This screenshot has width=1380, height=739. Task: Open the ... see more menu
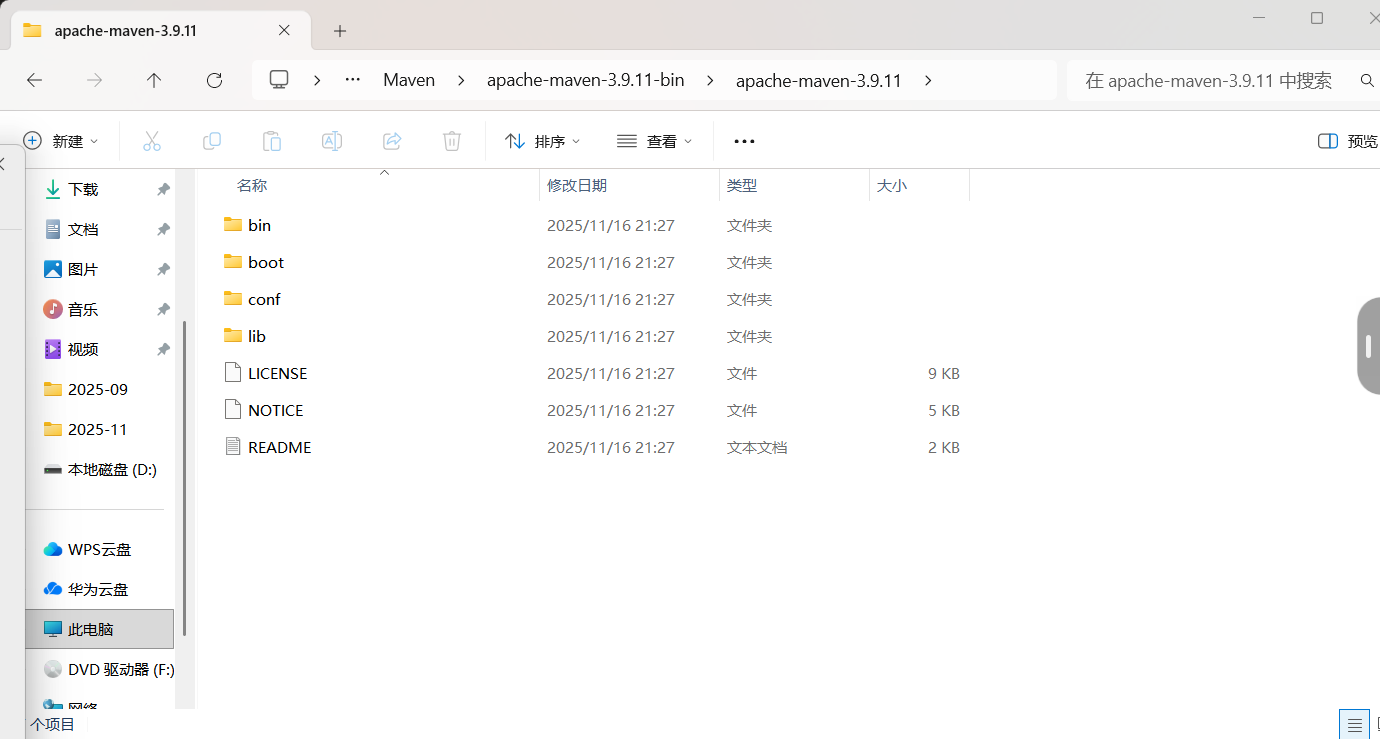pos(743,140)
